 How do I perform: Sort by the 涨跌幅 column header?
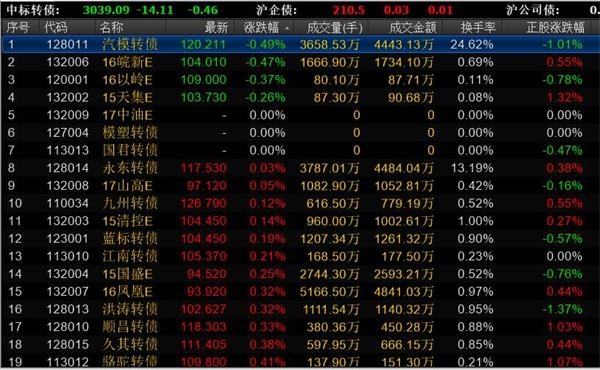(x=262, y=27)
